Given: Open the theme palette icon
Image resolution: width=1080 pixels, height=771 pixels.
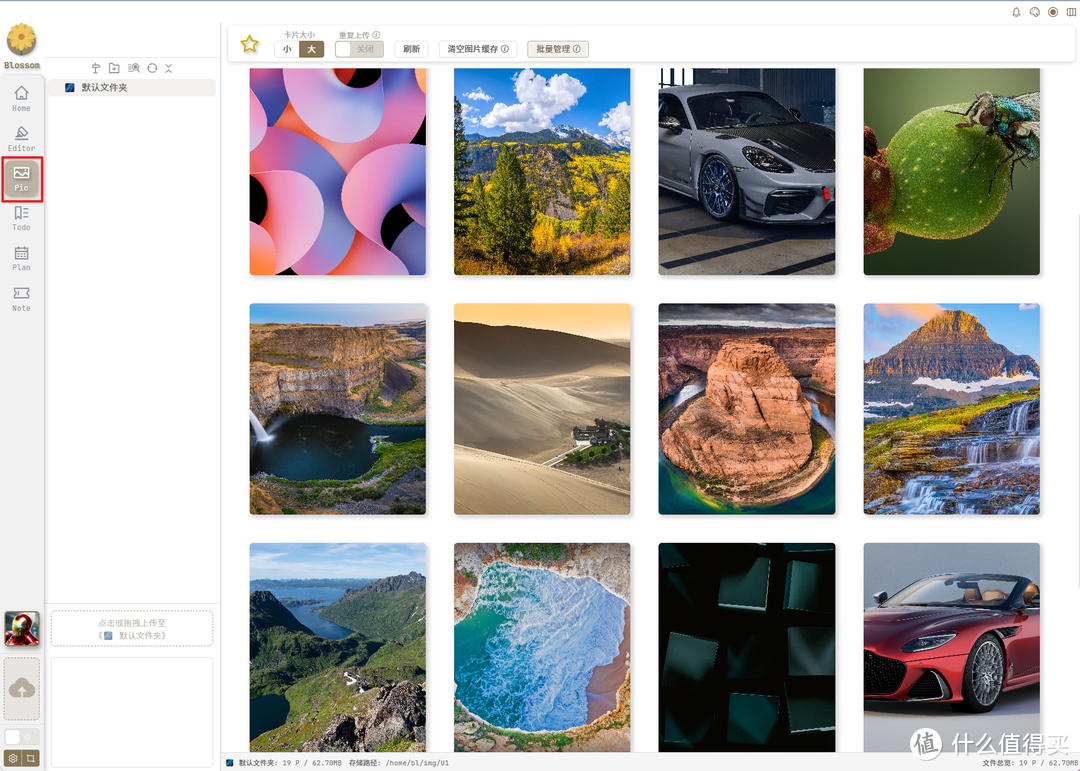Looking at the screenshot, I should point(1035,12).
